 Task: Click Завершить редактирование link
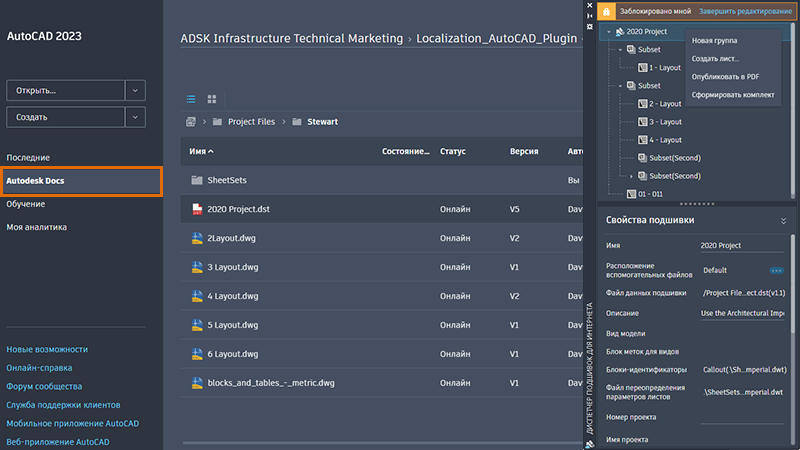745,11
